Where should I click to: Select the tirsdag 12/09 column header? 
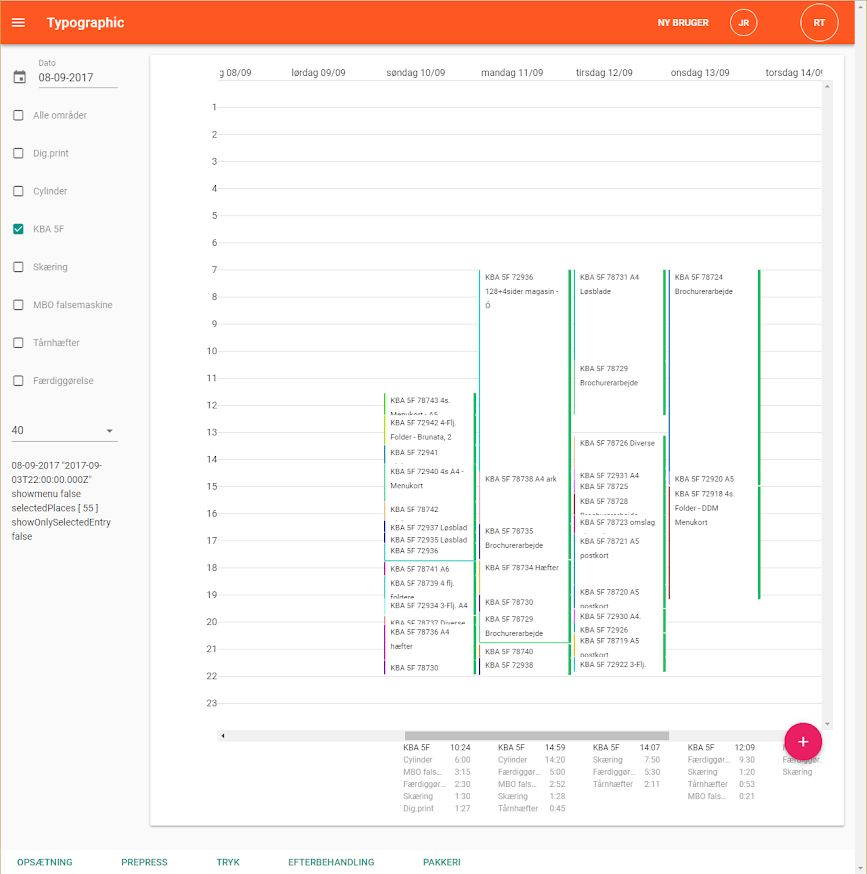point(604,72)
